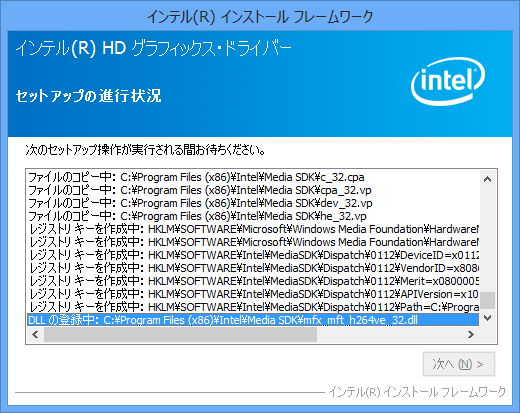520x413 pixels.
Task: Select the registry line with VendorID
Action: (x=253, y=268)
